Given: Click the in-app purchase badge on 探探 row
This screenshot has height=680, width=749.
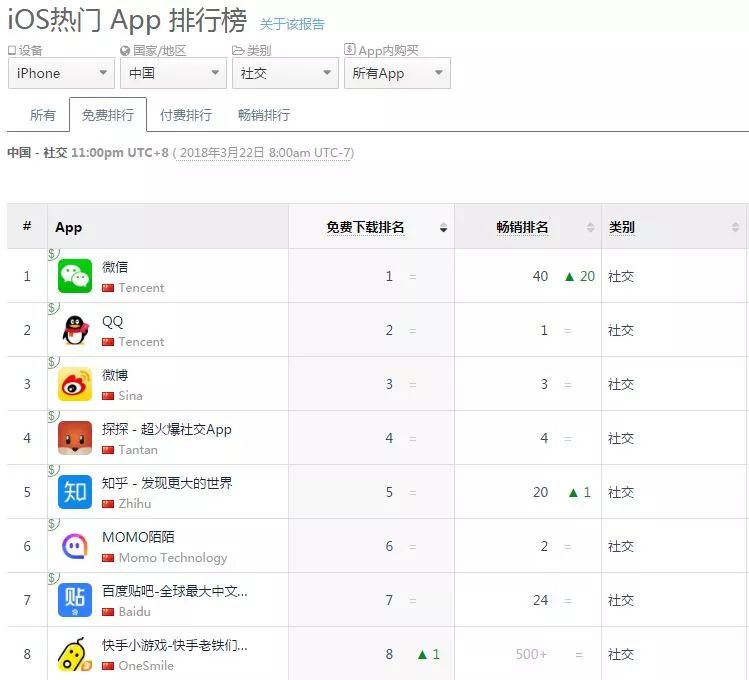Looking at the screenshot, I should tap(54, 416).
